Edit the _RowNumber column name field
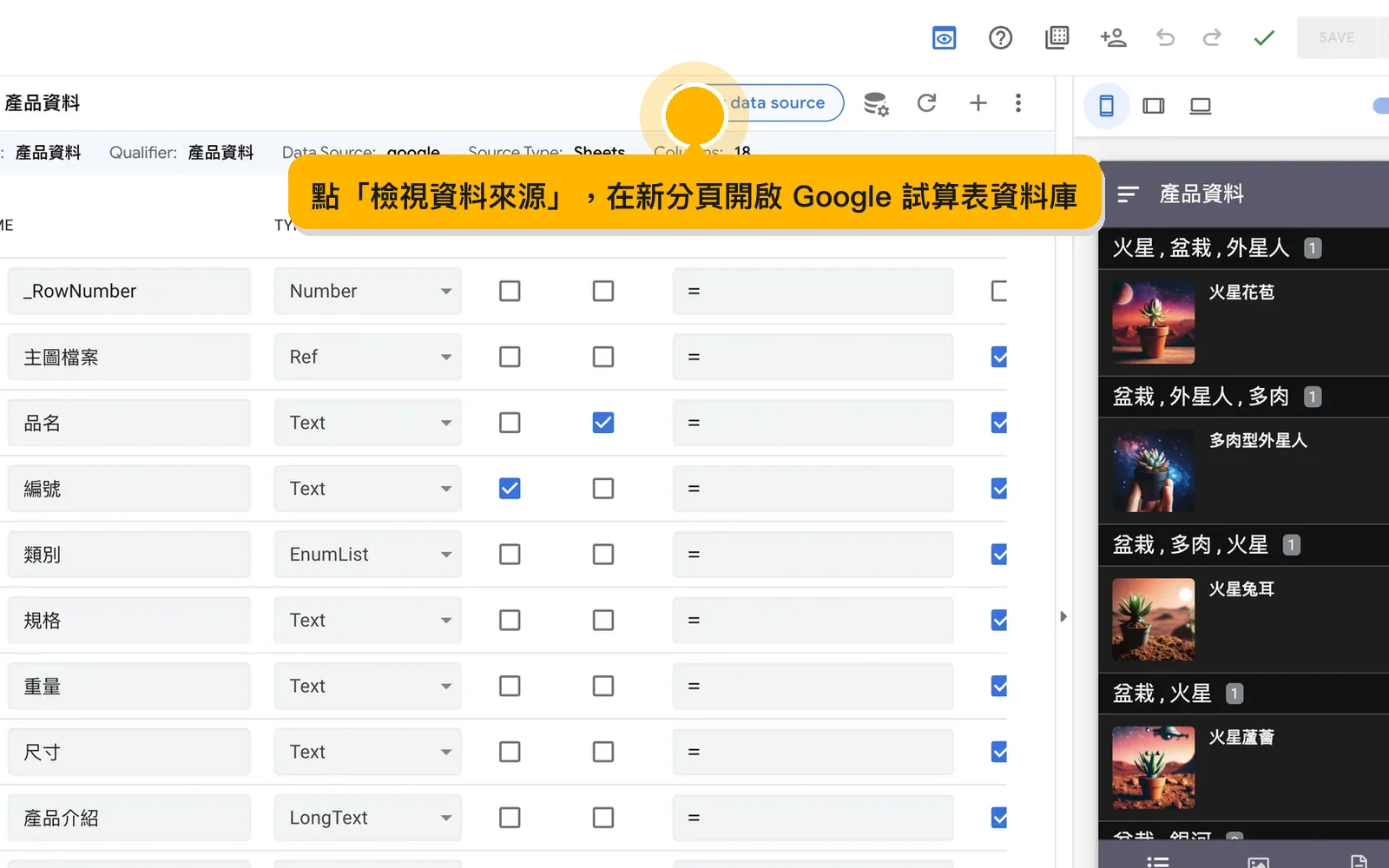 129,292
